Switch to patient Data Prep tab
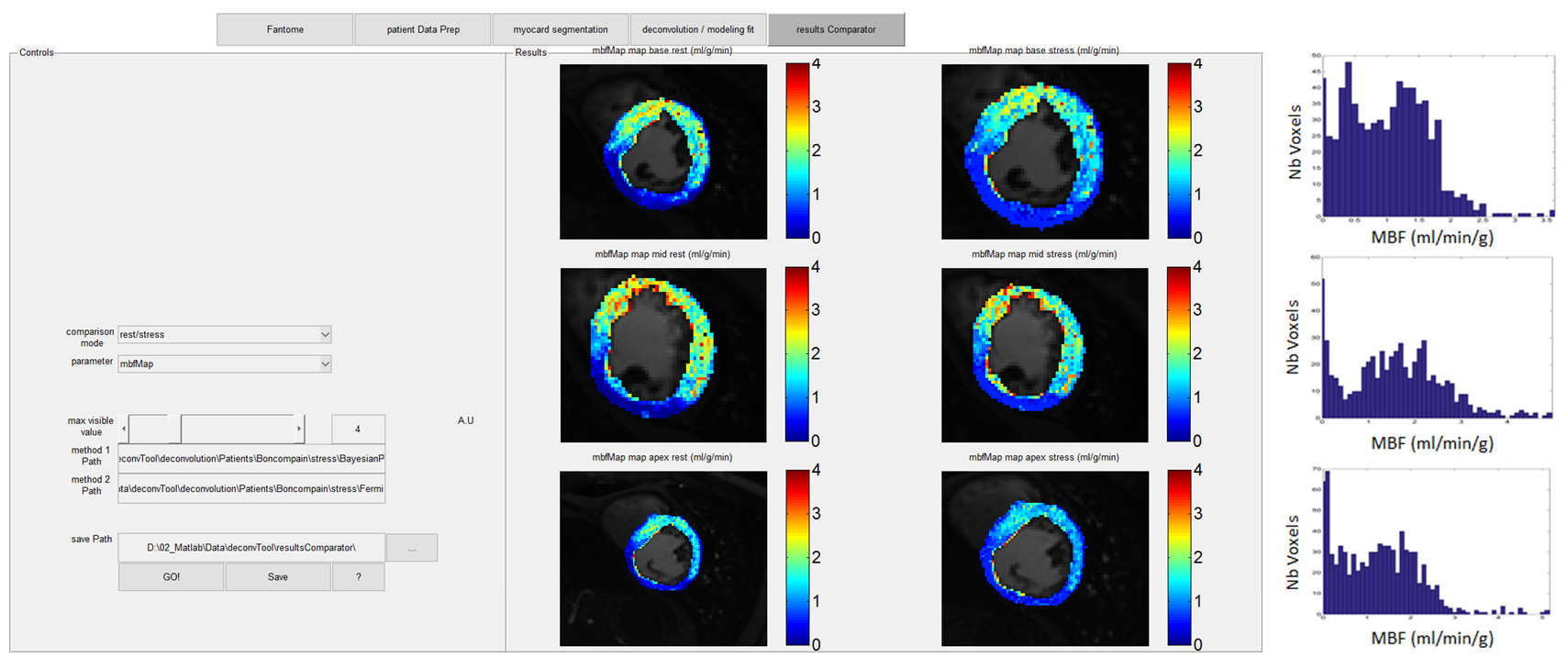Image resolution: width=1568 pixels, height=658 pixels. click(x=423, y=29)
